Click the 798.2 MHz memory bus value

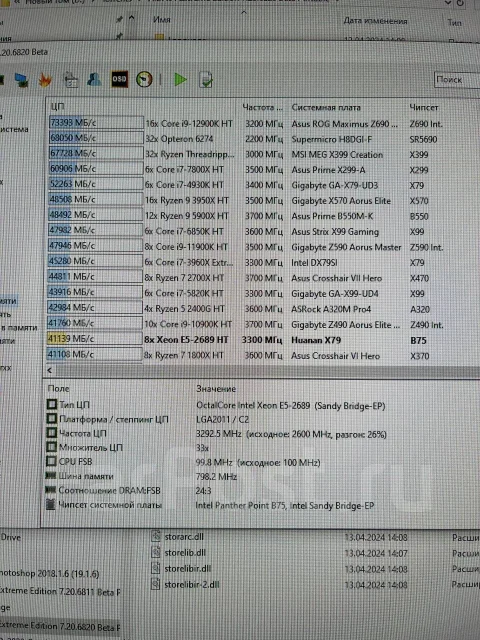216,477
